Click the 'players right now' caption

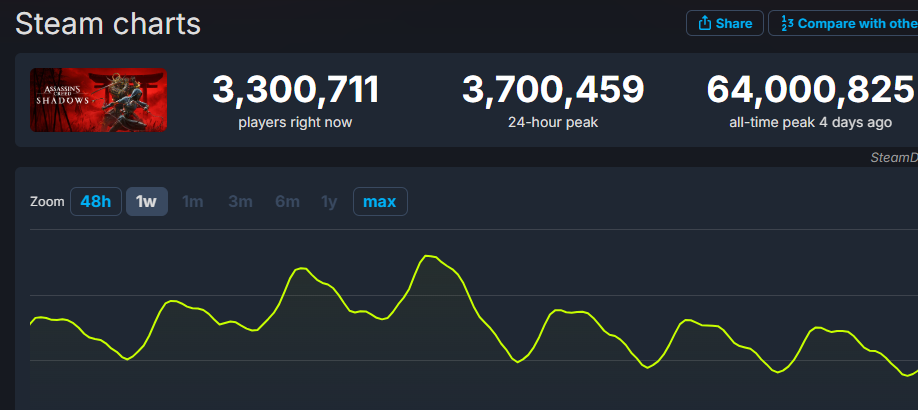point(296,122)
